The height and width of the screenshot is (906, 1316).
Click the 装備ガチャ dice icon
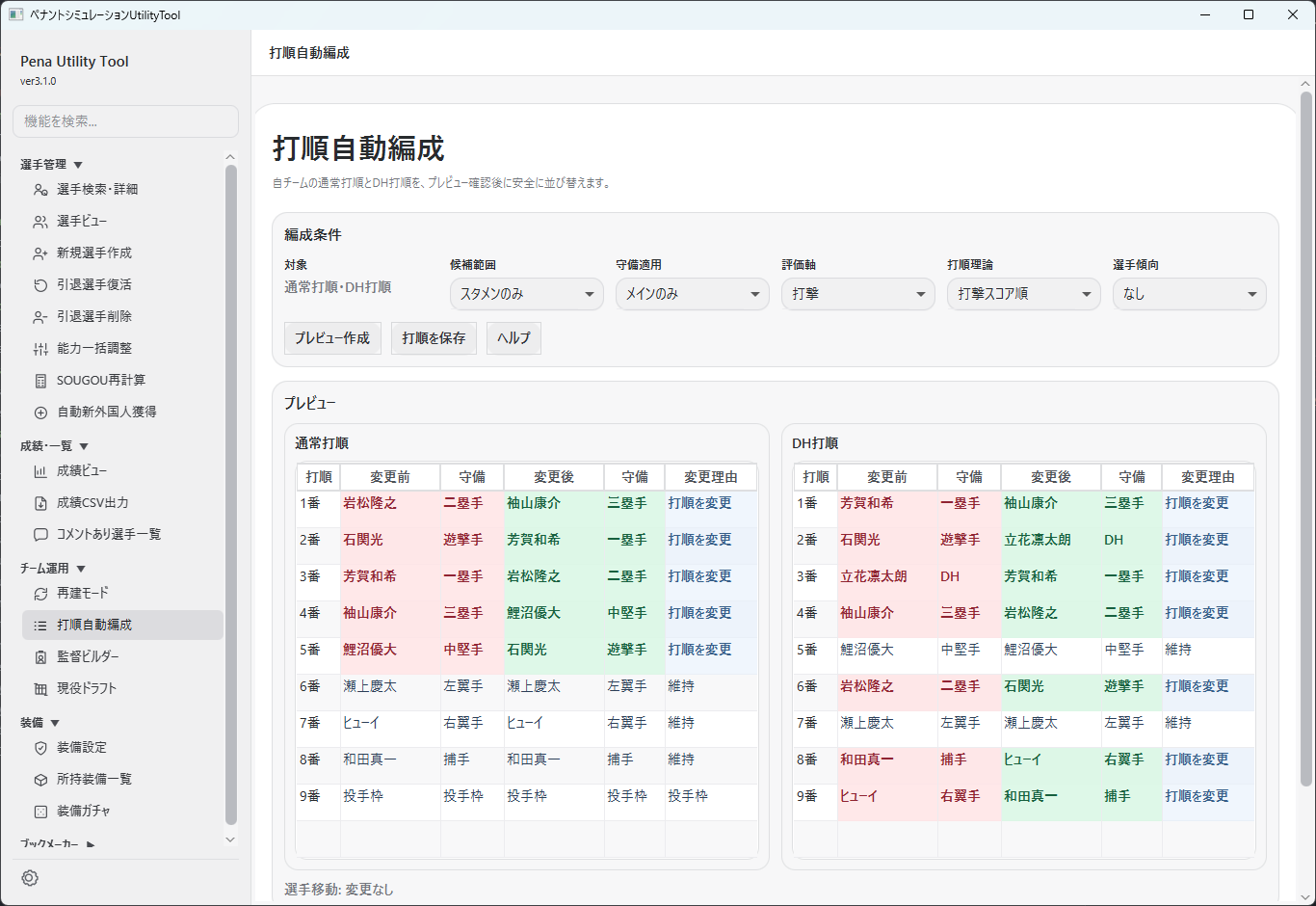[x=40, y=812]
